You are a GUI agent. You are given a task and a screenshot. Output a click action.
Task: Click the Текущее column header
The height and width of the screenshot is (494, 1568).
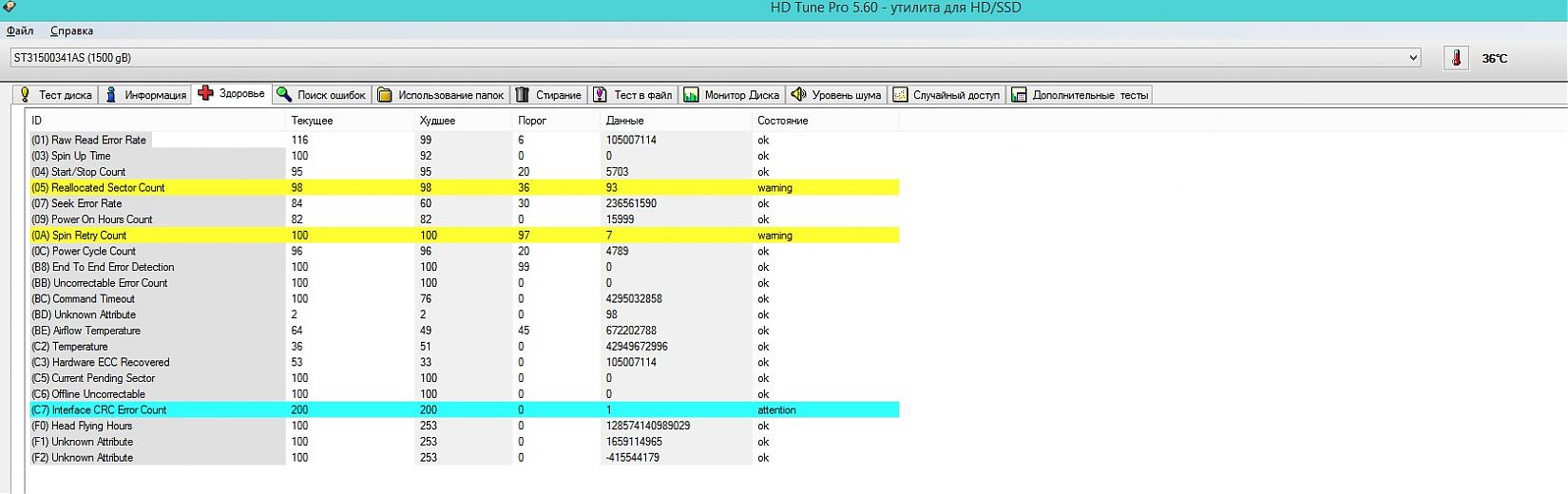[312, 121]
